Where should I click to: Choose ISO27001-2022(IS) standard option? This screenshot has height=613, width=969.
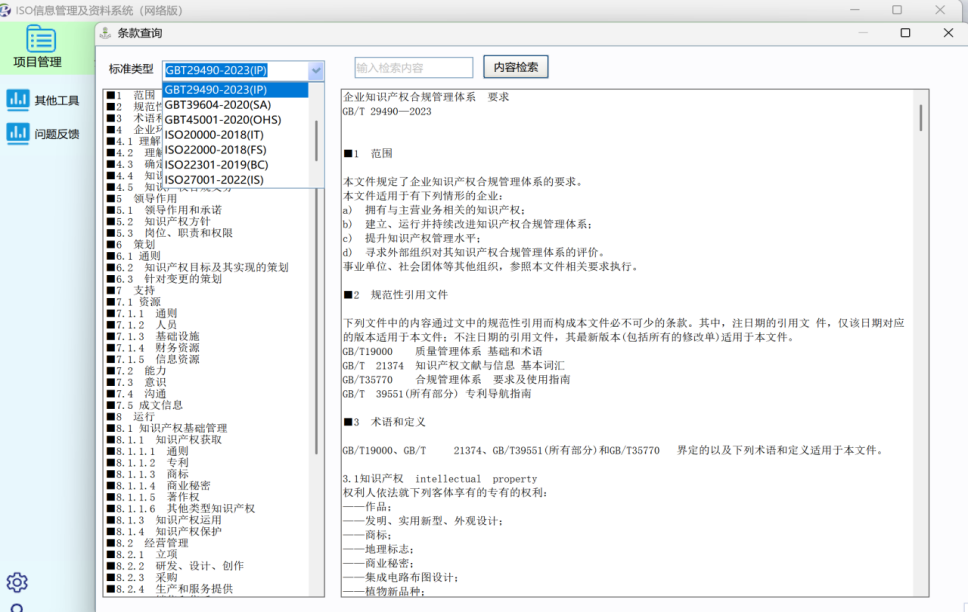(214, 180)
